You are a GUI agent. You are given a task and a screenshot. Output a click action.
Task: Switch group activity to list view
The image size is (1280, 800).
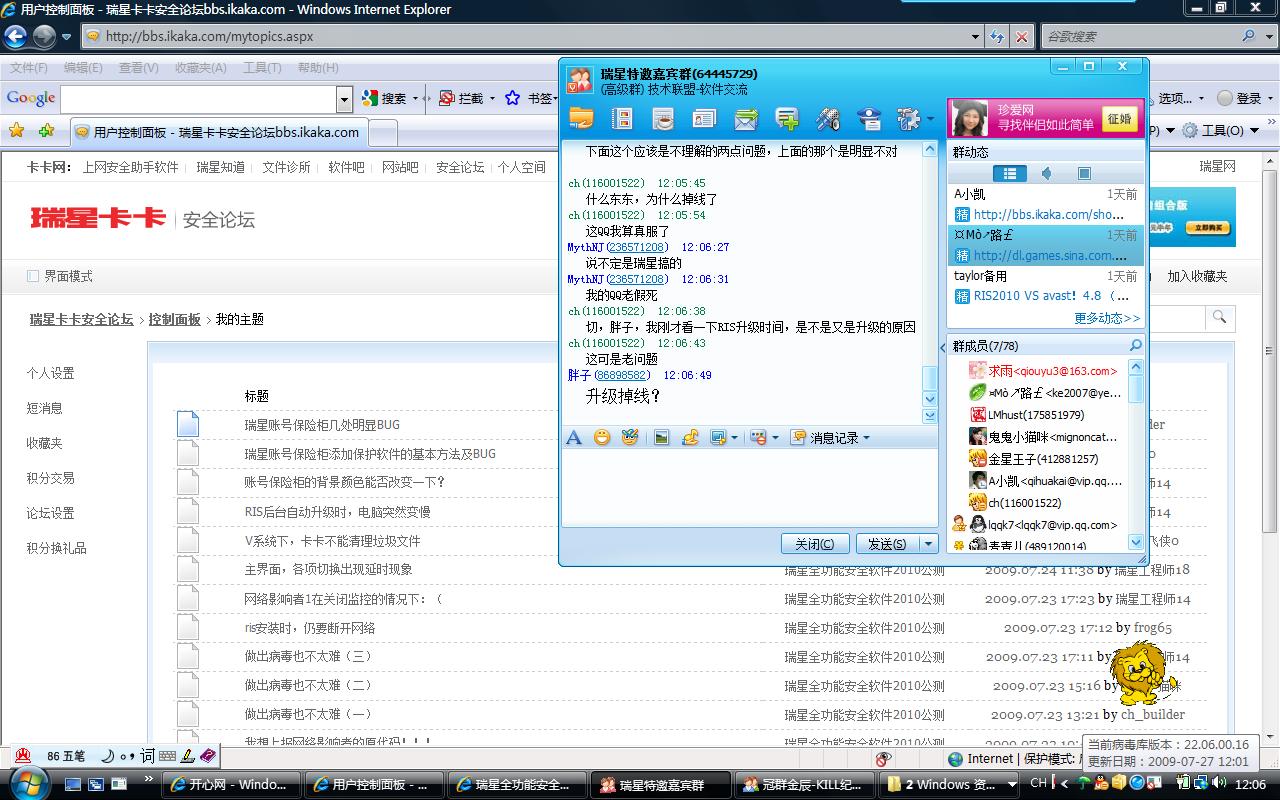click(1009, 174)
